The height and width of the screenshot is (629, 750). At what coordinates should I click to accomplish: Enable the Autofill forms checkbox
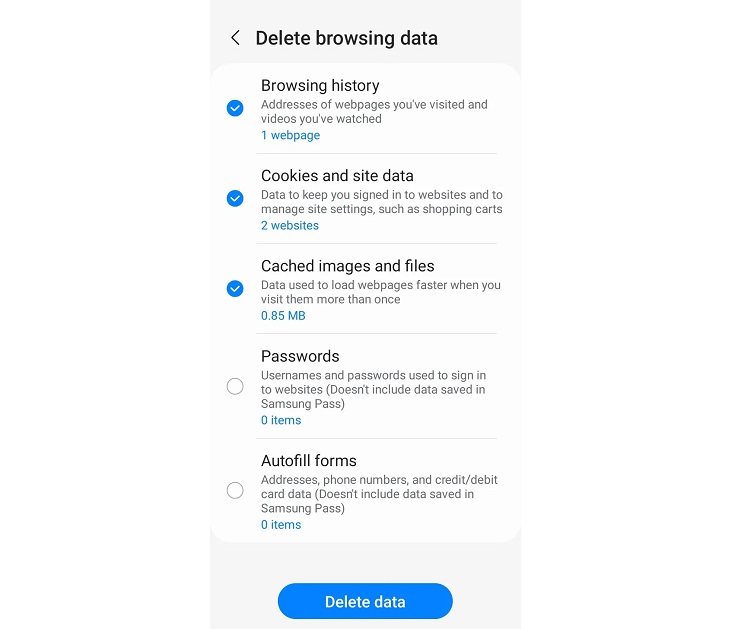235,491
